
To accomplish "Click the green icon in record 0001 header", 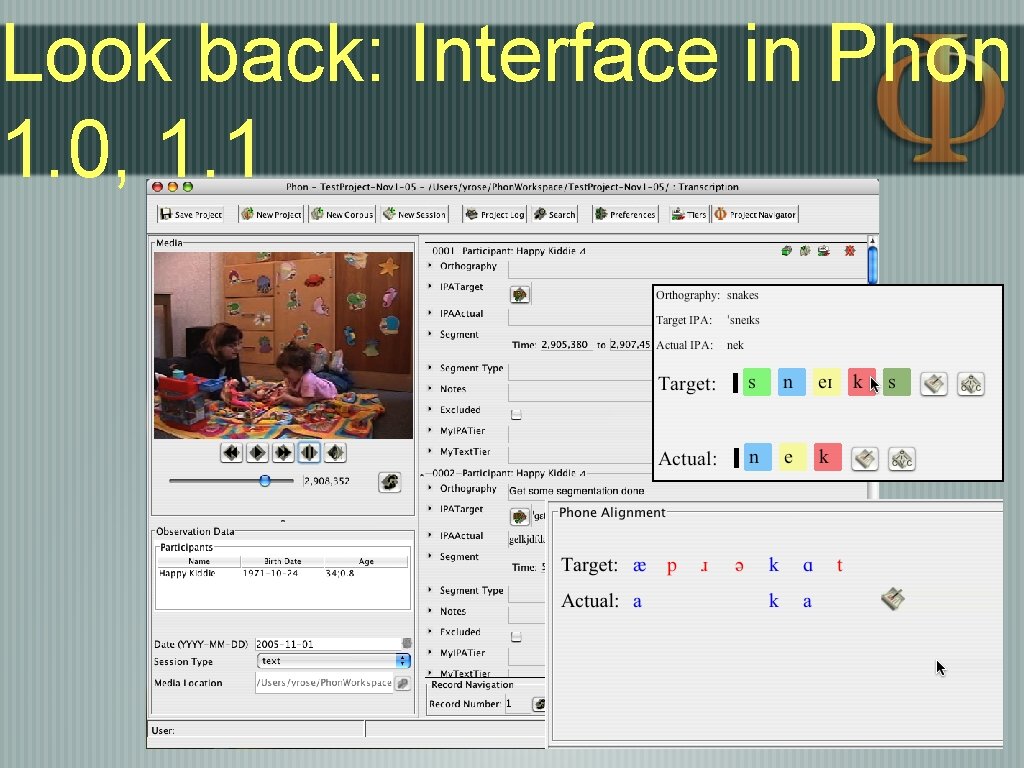I will (x=787, y=251).
